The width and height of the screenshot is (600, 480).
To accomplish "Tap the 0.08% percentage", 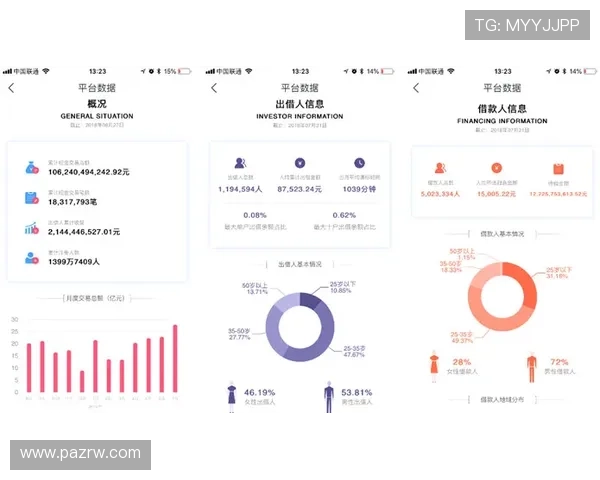I will click(255, 215).
